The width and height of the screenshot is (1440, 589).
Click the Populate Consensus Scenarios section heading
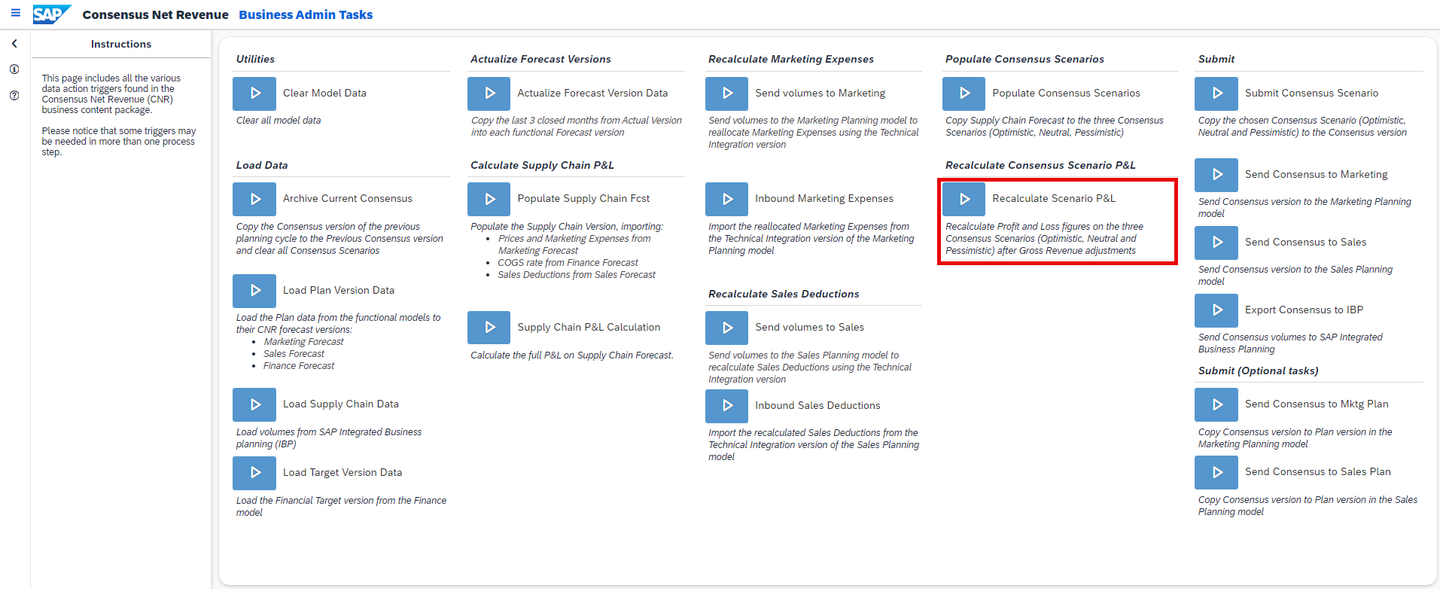[1025, 59]
